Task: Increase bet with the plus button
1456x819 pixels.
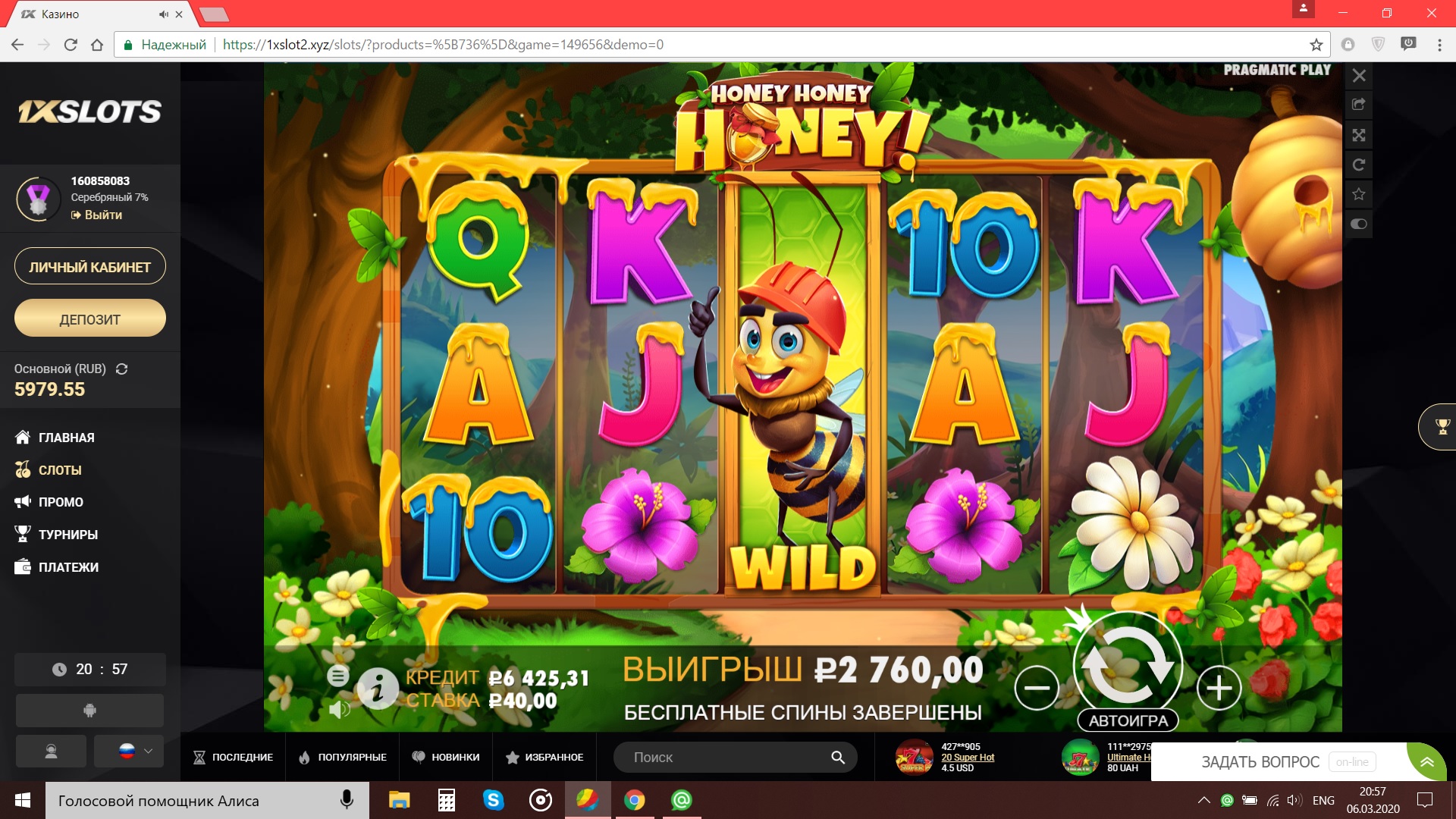Action: tap(1219, 688)
